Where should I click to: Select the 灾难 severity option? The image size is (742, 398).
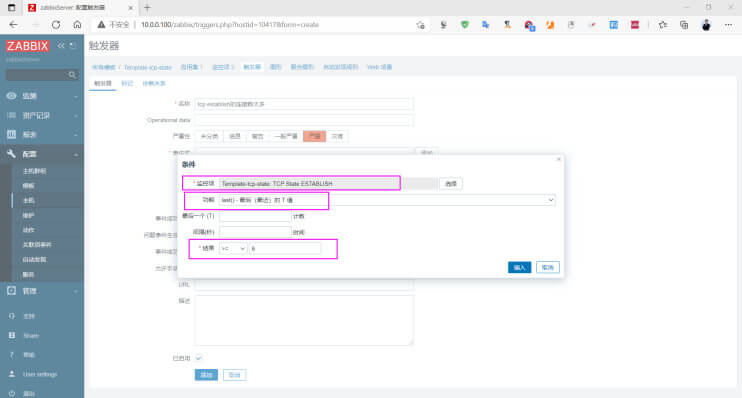pos(337,136)
